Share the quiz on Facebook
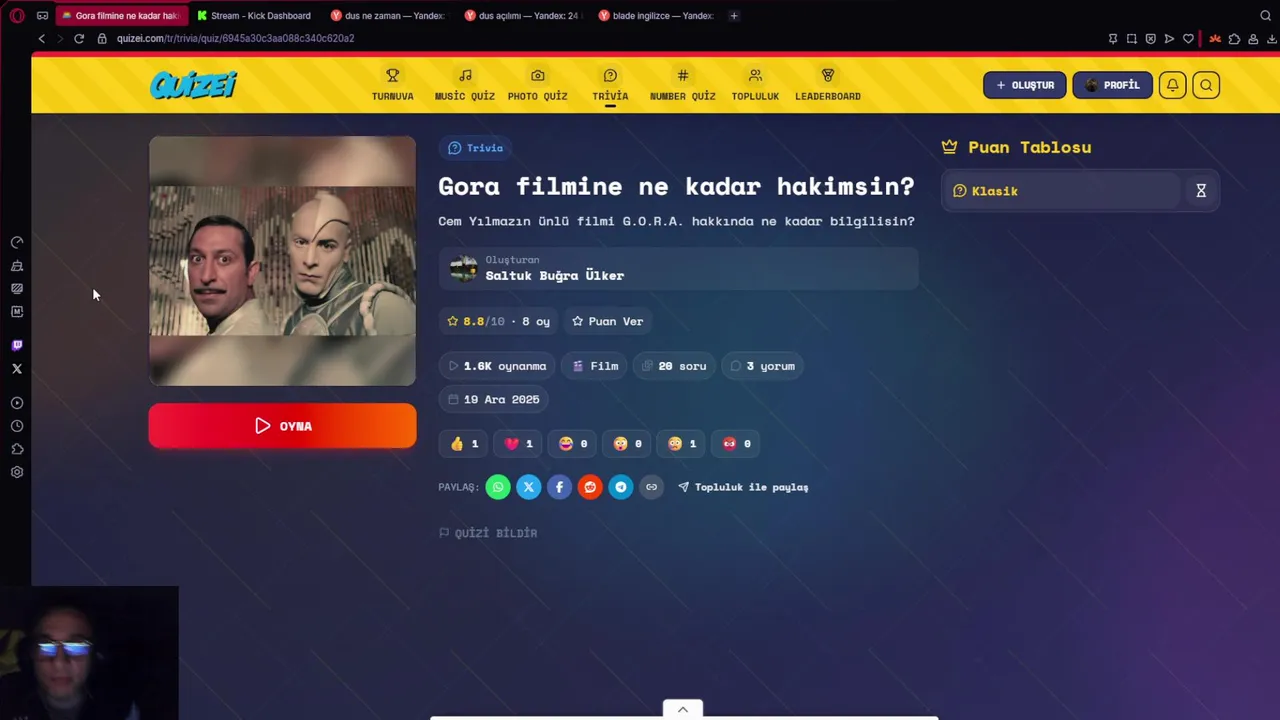The image size is (1280, 720). click(559, 487)
